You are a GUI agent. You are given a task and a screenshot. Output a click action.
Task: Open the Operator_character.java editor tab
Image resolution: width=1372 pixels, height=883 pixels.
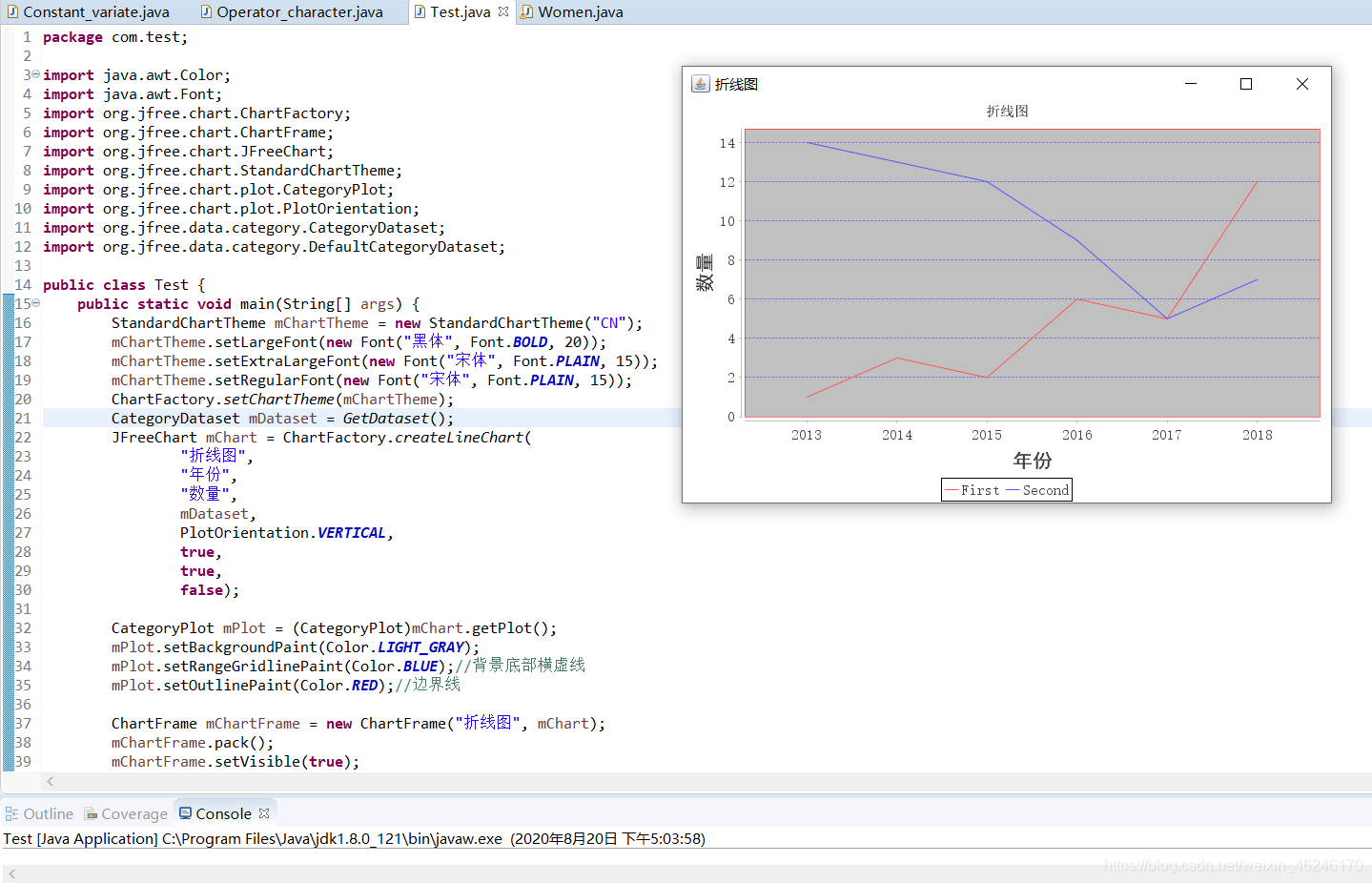coord(299,12)
